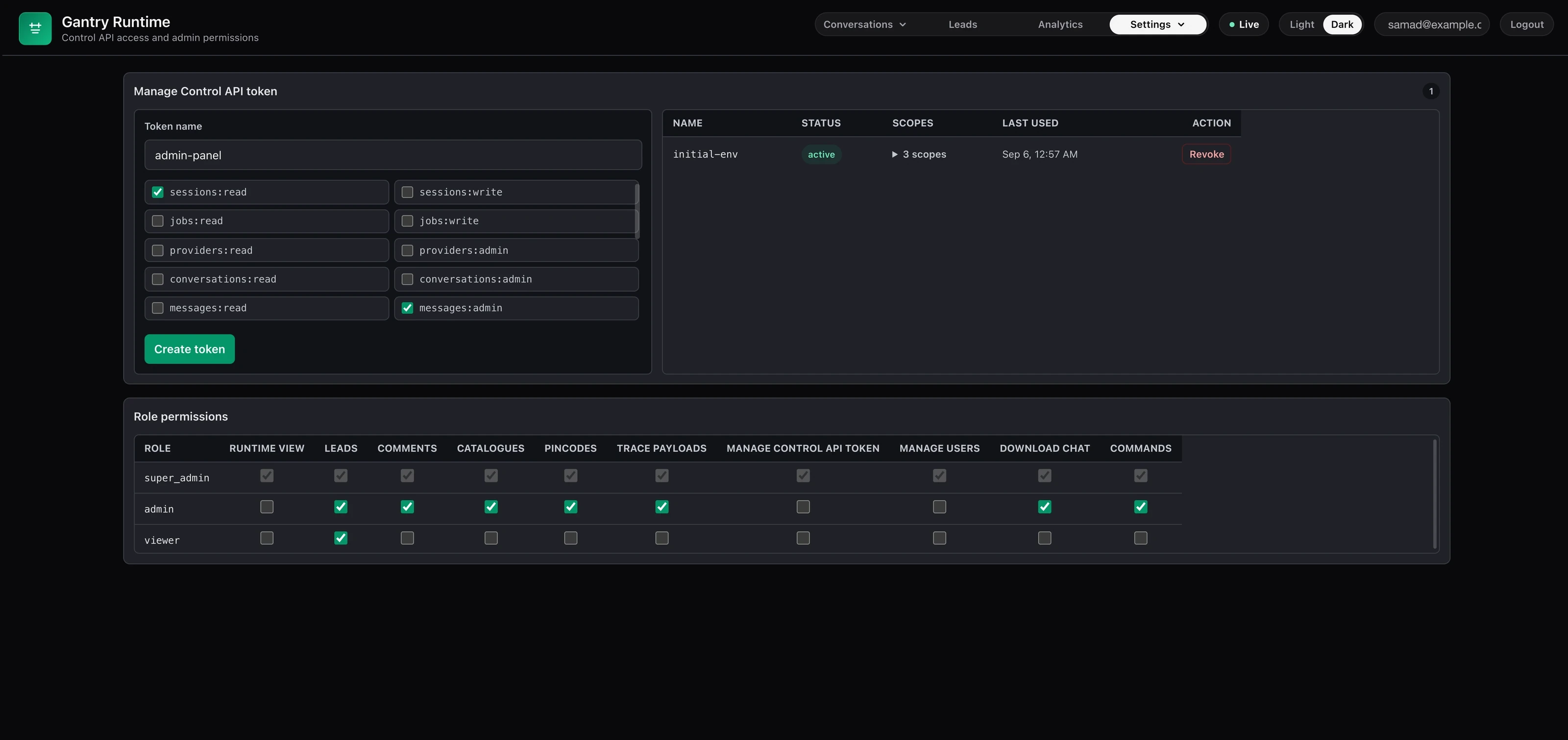Expand the 3 scopes disclosure triangle
Viewport: 1568px width, 740px height.
pyautogui.click(x=895, y=154)
